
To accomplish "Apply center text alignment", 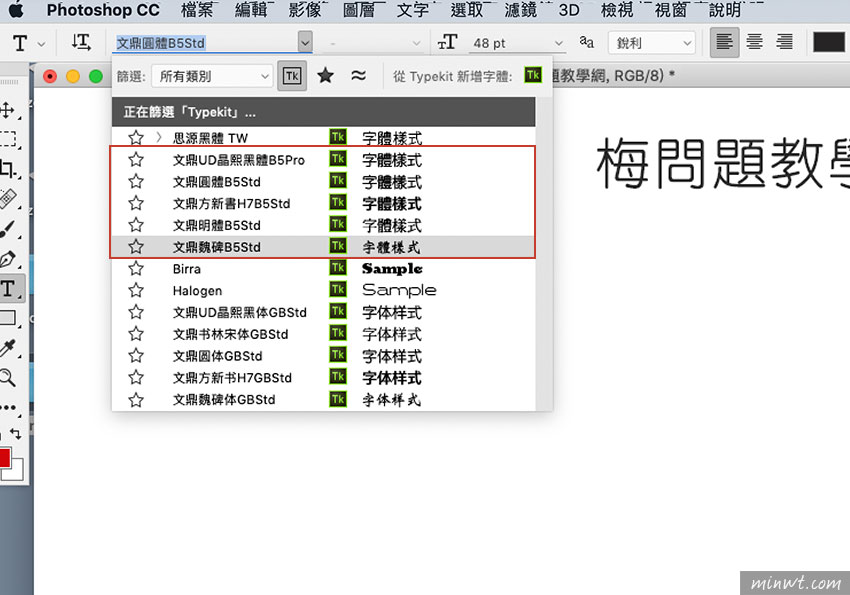I will tap(753, 42).
